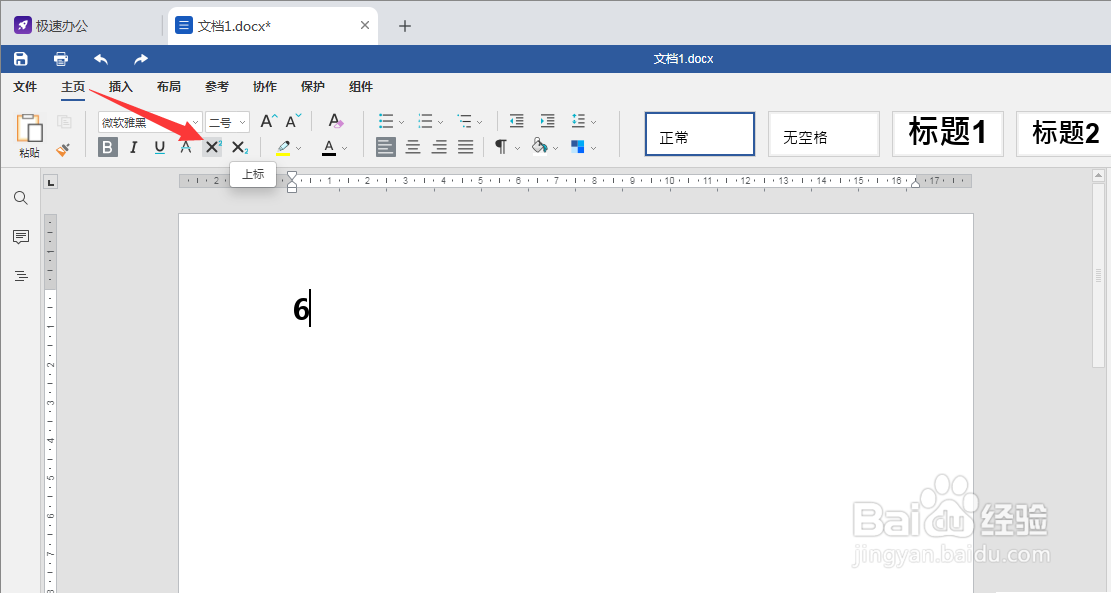Viewport: 1111px width, 593px height.
Task: Expand the line spacing dropdown arrow
Action: tap(594, 122)
